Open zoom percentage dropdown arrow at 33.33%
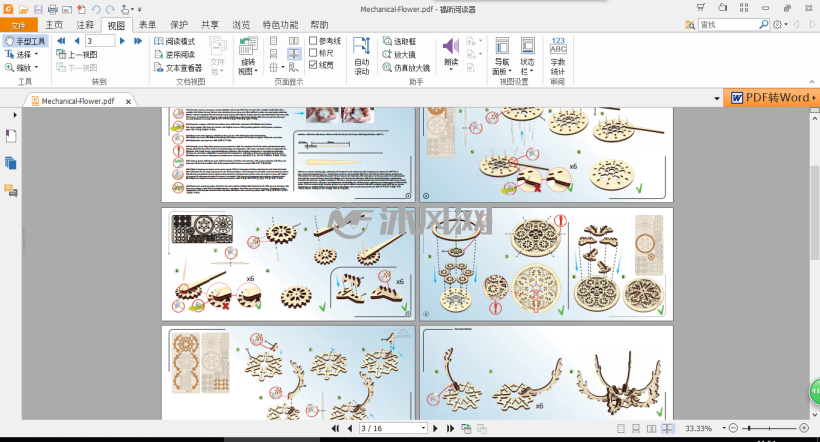This screenshot has width=820, height=442. coord(724,428)
